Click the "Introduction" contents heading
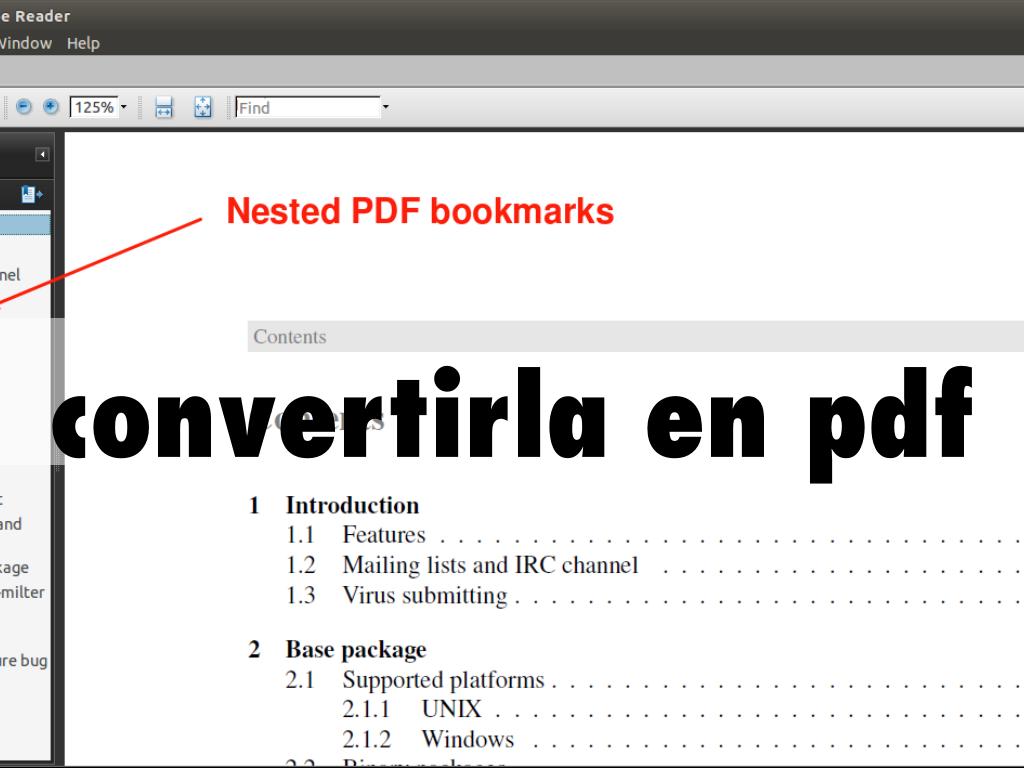The height and width of the screenshot is (768, 1024). point(352,505)
